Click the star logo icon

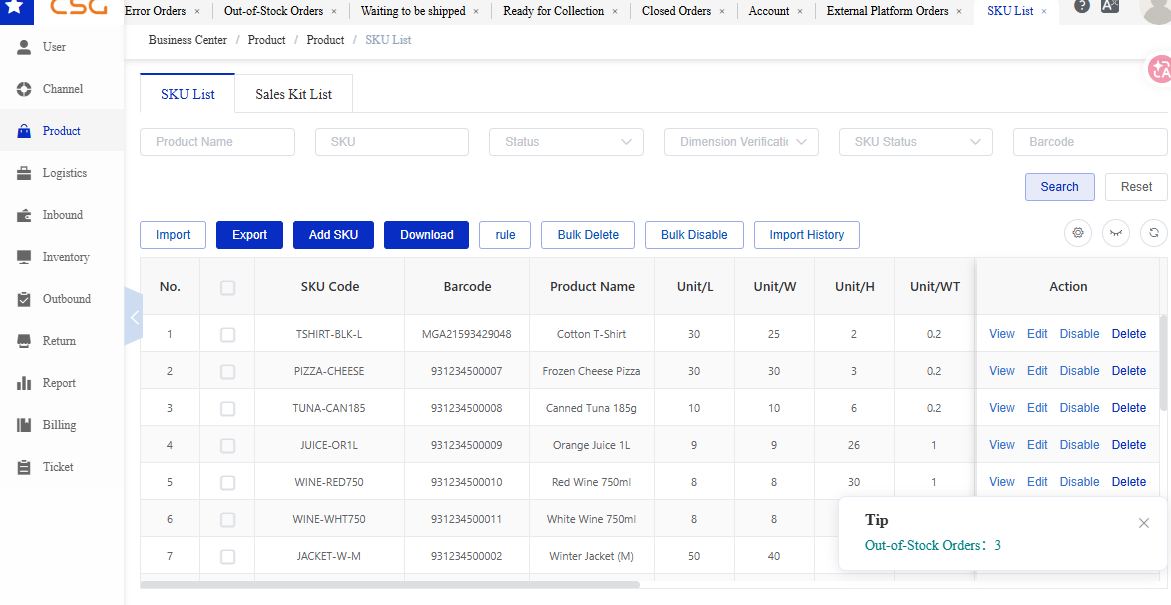pos(16,7)
